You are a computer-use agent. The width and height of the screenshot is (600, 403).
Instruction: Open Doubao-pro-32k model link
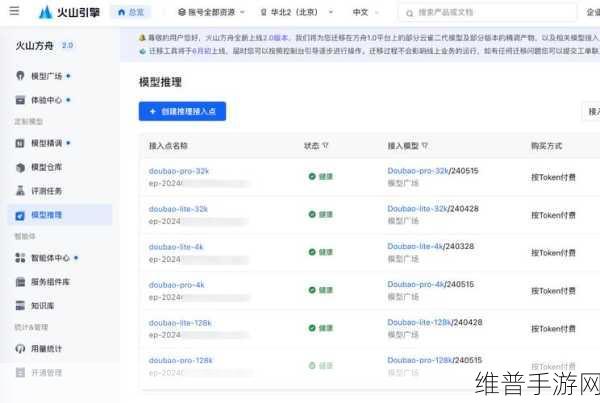(x=417, y=170)
